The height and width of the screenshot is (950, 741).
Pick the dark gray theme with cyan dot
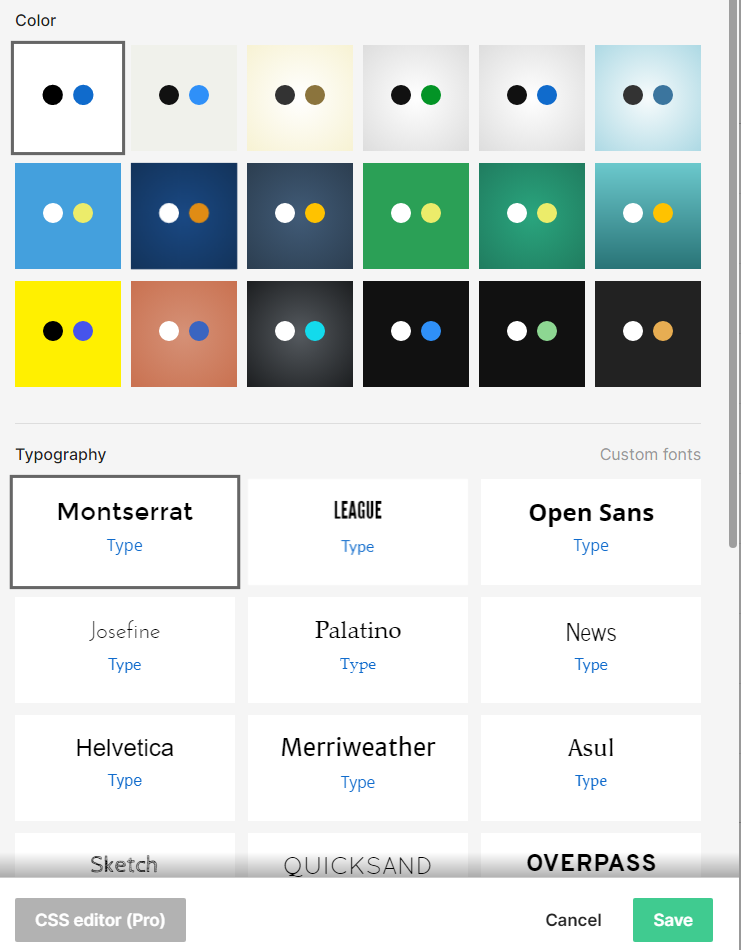click(x=300, y=334)
